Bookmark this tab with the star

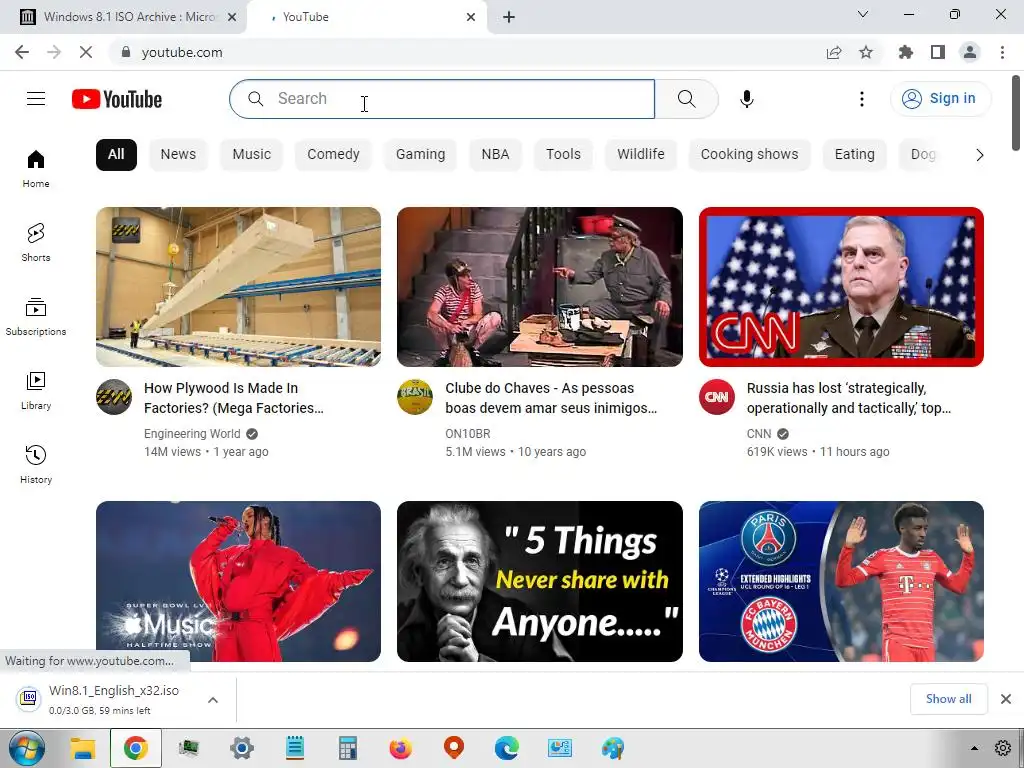[866, 52]
